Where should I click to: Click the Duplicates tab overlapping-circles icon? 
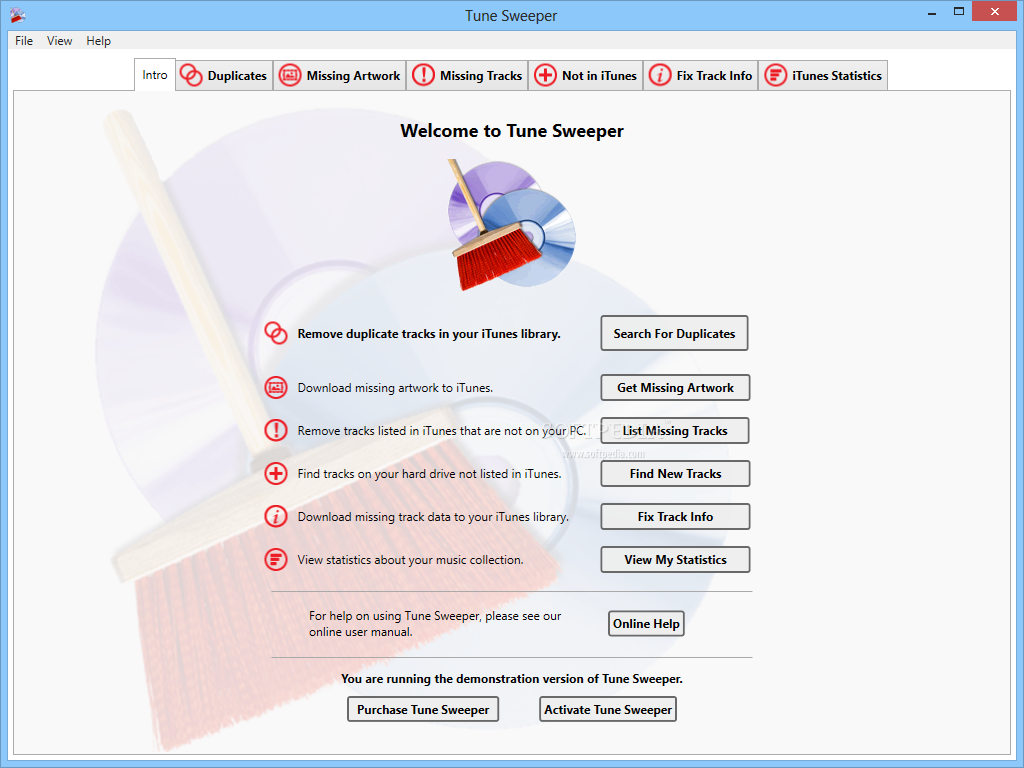[191, 75]
